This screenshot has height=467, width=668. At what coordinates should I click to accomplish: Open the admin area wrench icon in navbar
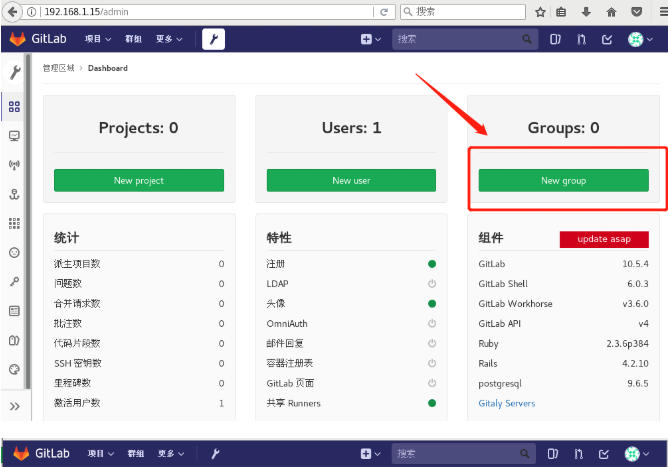click(x=213, y=39)
